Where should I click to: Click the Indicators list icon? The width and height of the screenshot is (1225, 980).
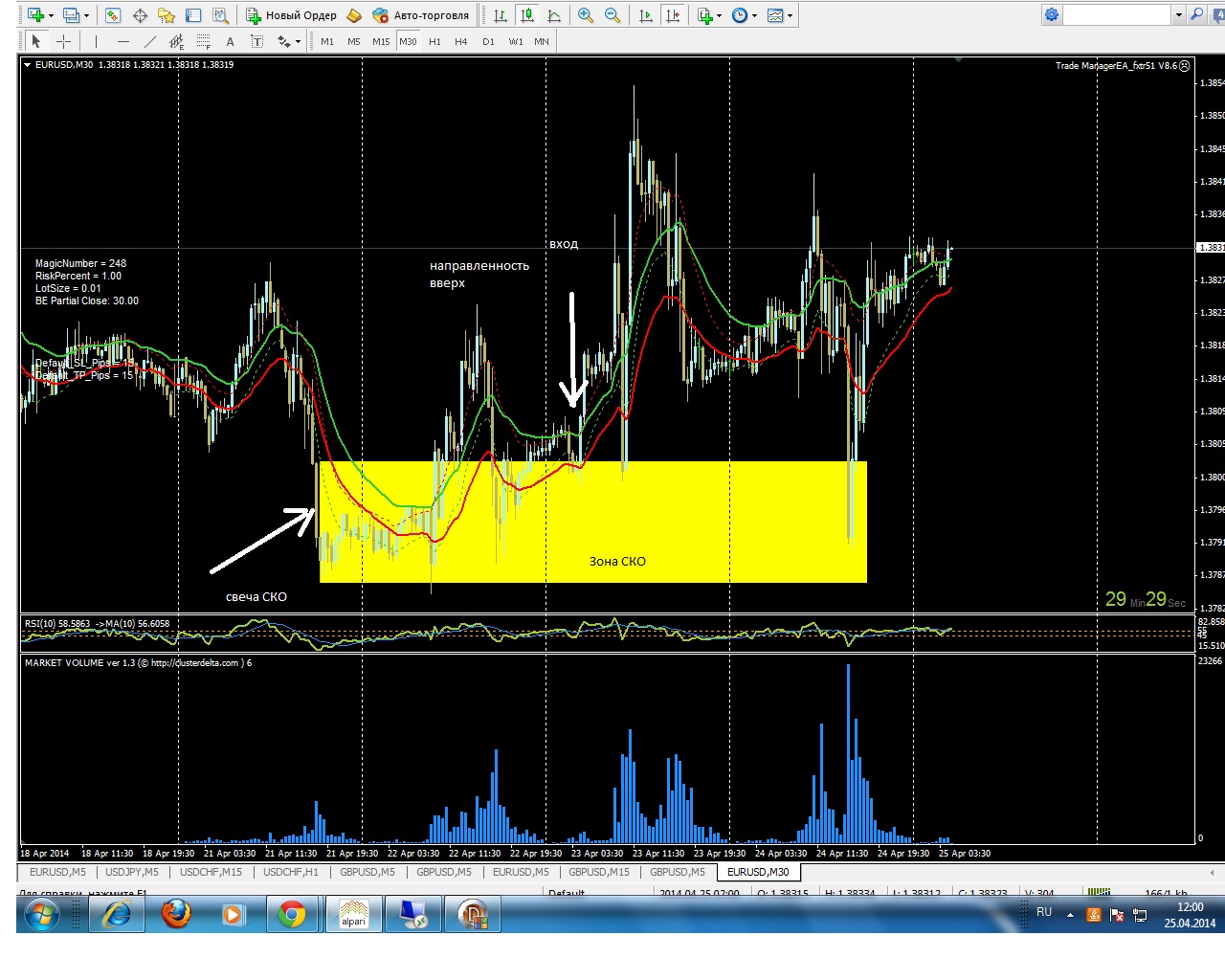pos(705,15)
